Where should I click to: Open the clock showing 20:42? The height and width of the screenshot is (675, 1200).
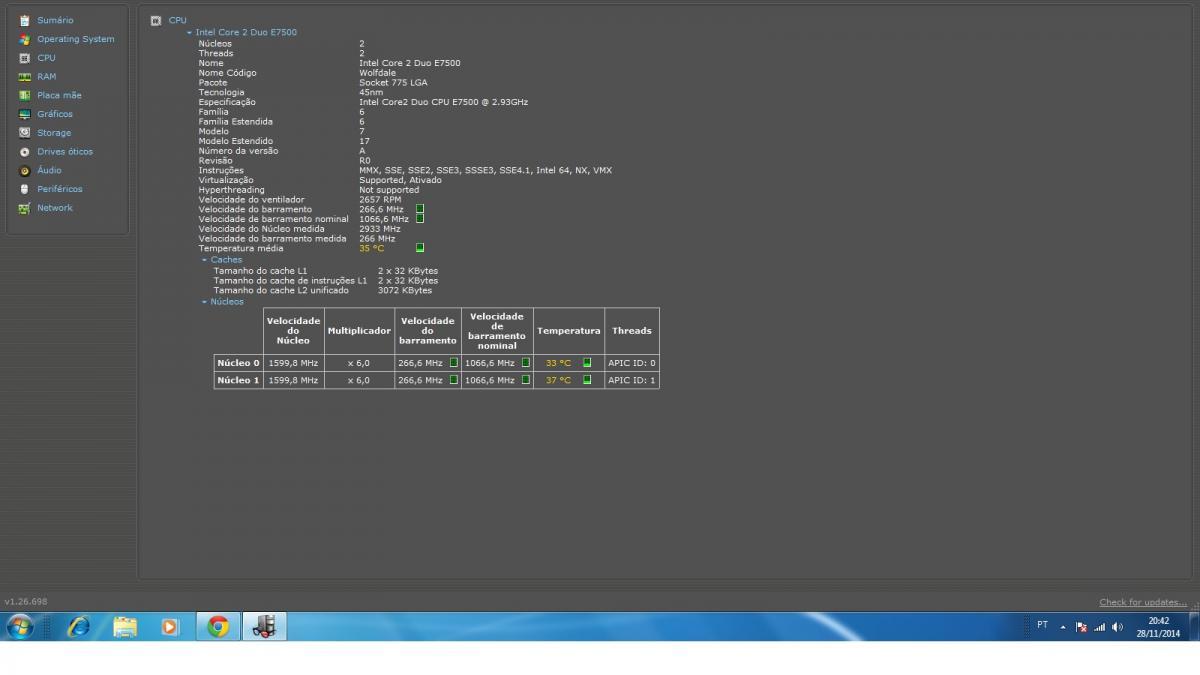(1159, 627)
